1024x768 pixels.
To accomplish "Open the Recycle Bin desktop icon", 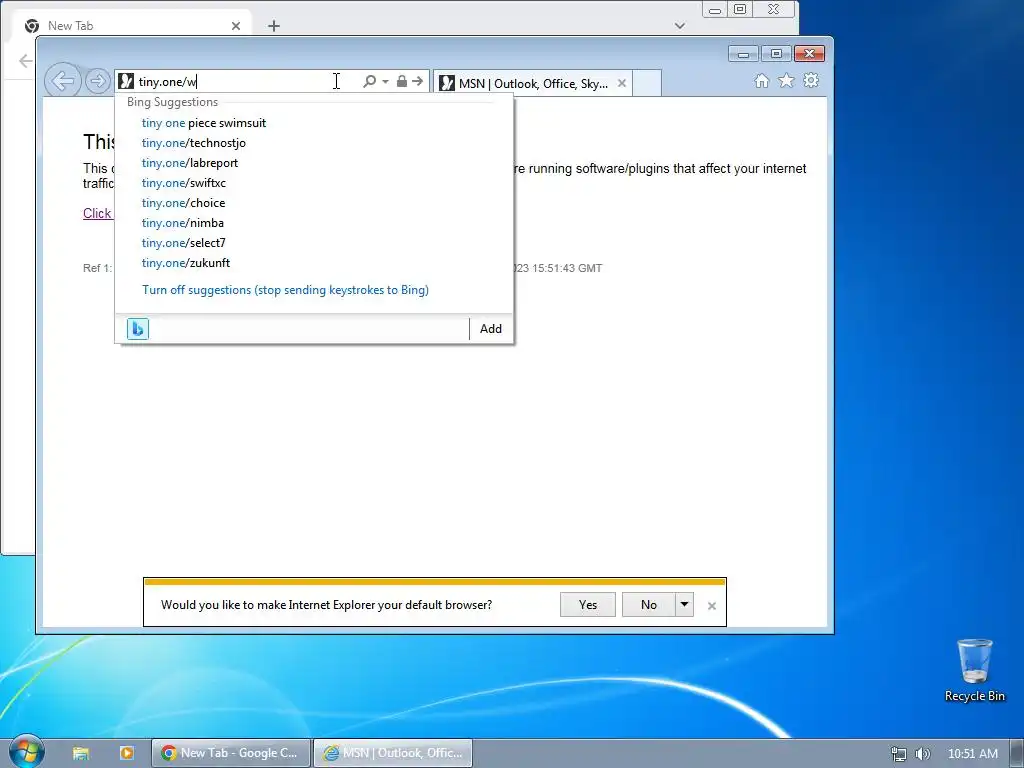I will coord(974,671).
